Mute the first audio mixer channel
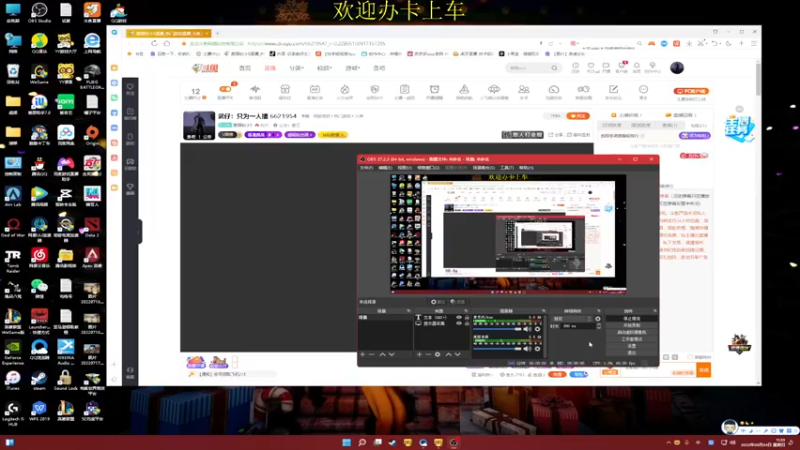This screenshot has height=450, width=800. coord(528,329)
